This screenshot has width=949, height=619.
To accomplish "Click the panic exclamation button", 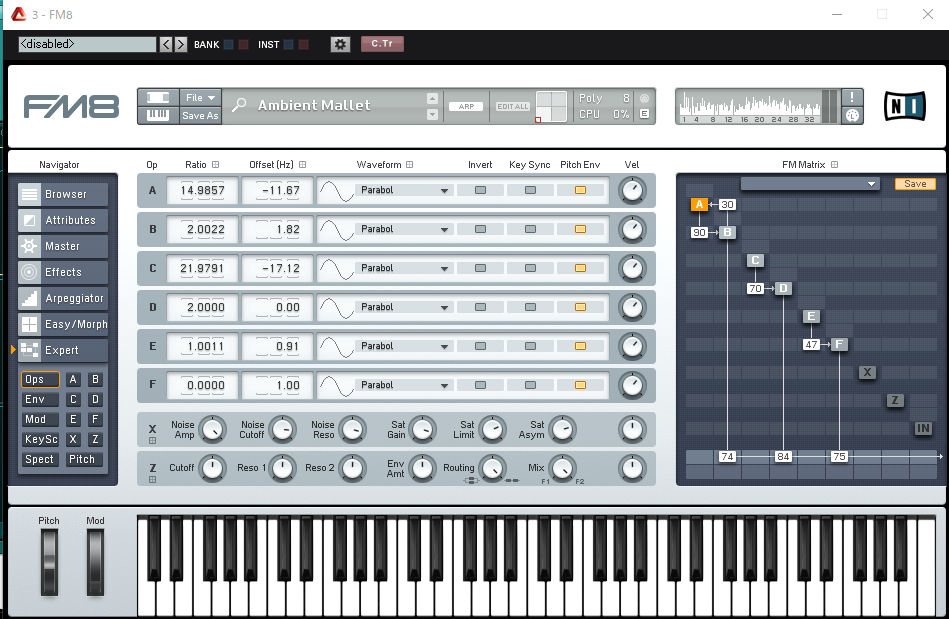I will tap(852, 97).
